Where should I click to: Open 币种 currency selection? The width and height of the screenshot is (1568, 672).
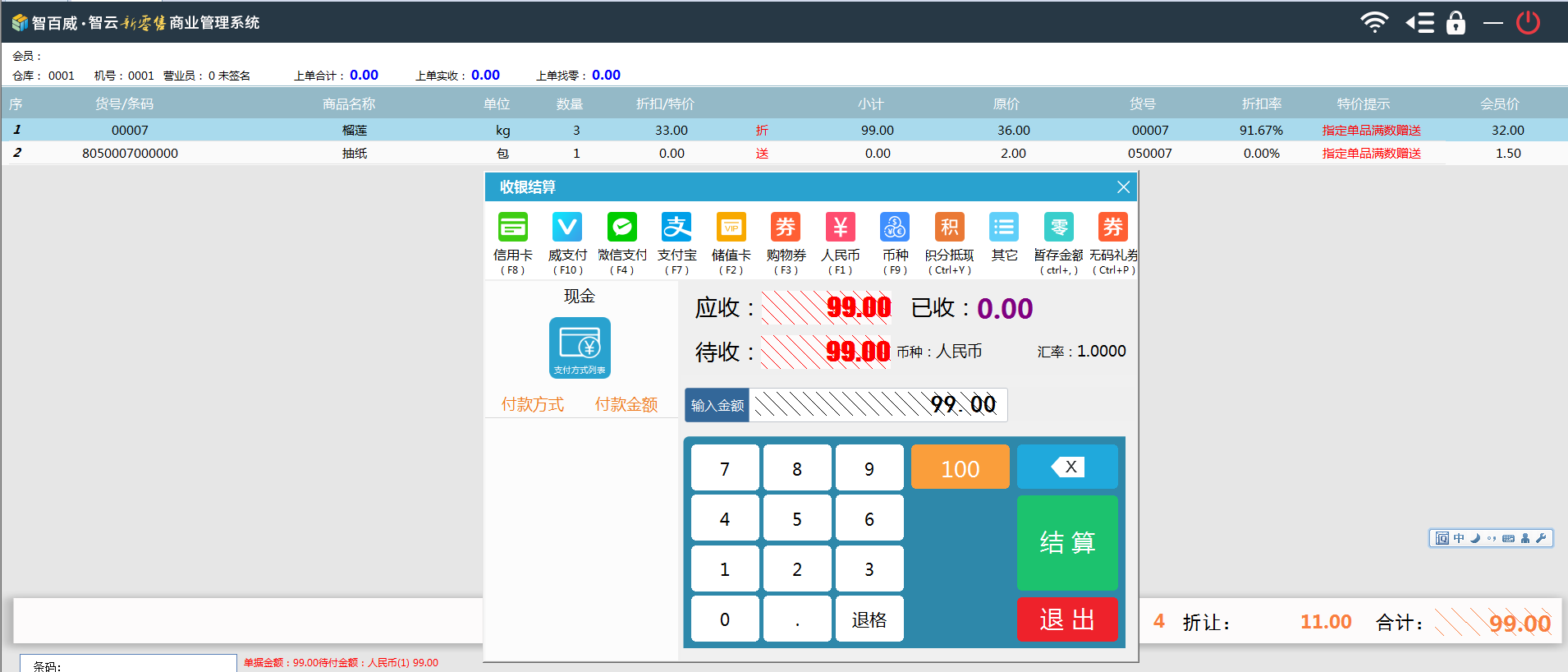(895, 228)
